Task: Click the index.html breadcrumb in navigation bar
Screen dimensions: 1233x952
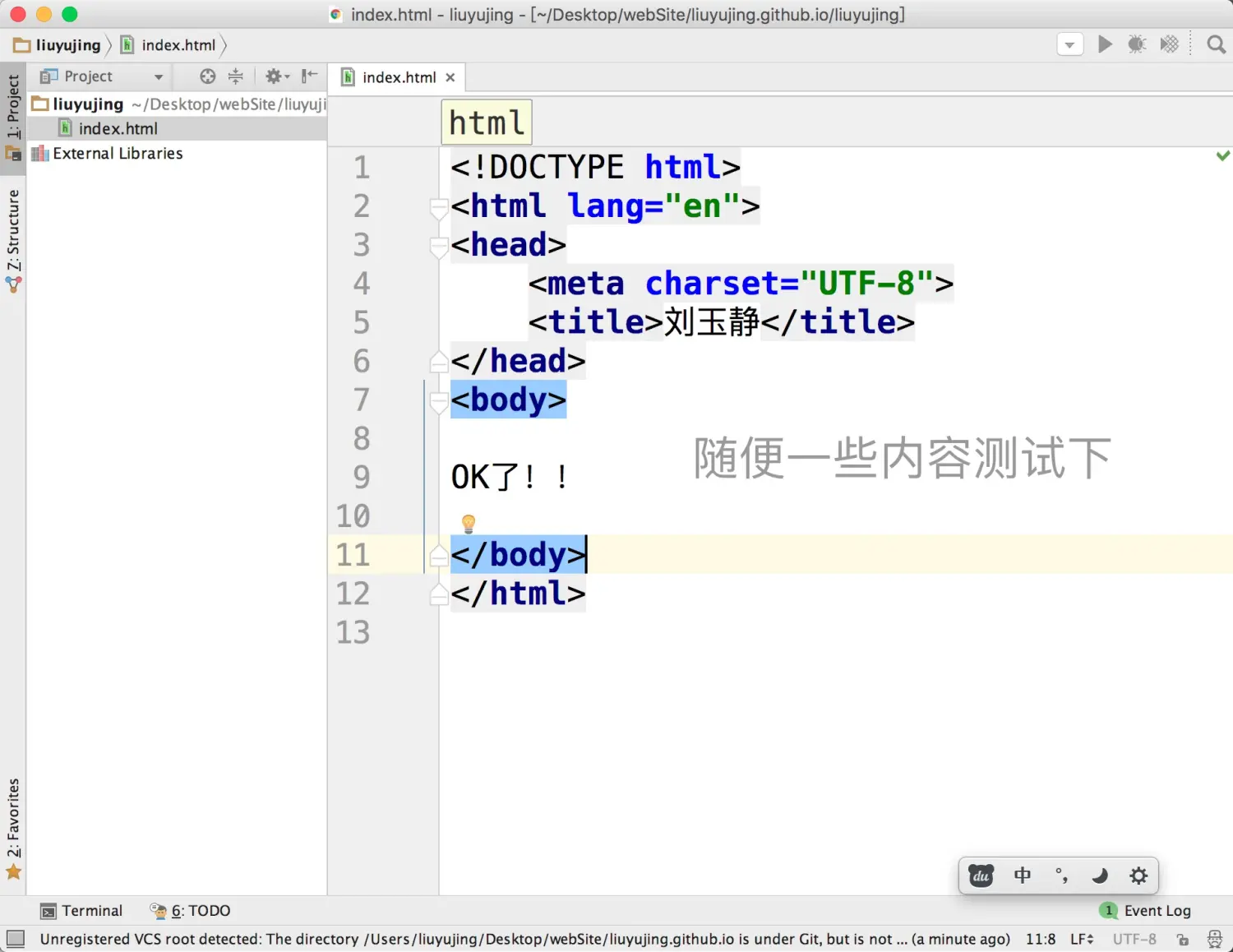Action: 169,45
